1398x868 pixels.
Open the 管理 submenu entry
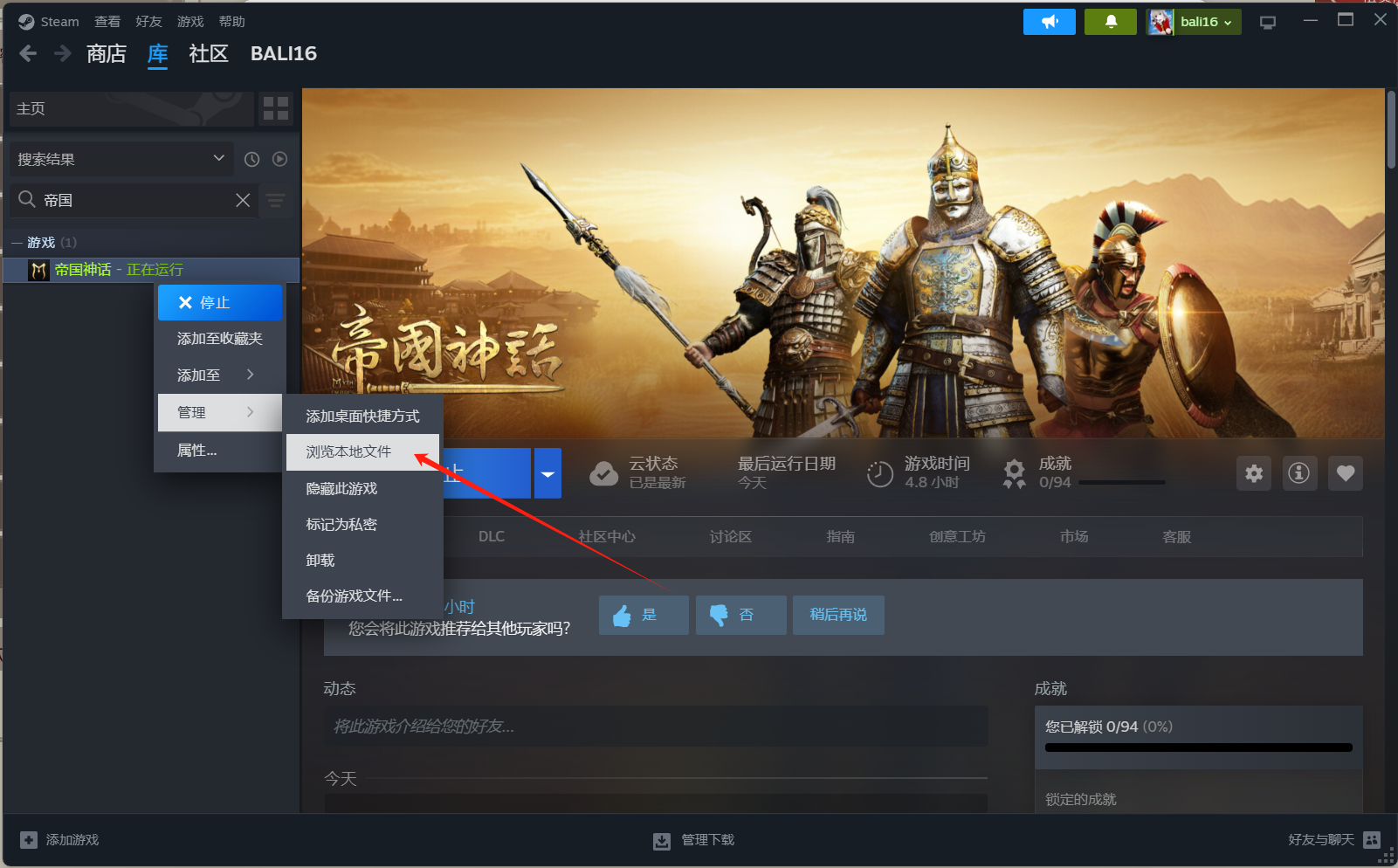(219, 412)
